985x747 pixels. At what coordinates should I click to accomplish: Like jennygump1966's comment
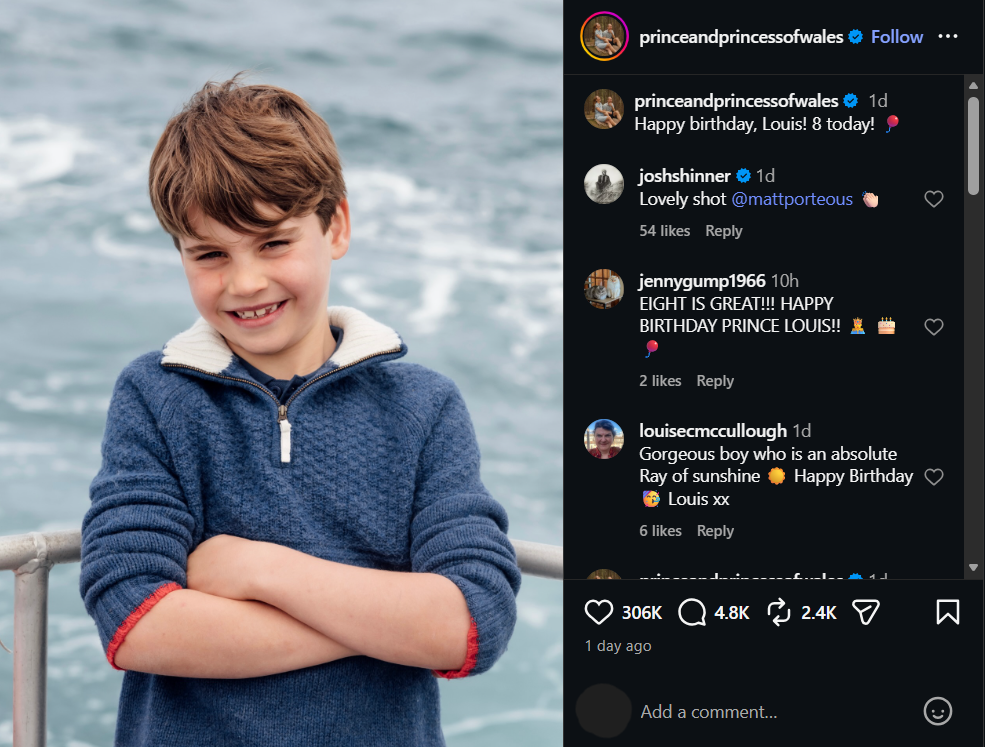point(933,327)
